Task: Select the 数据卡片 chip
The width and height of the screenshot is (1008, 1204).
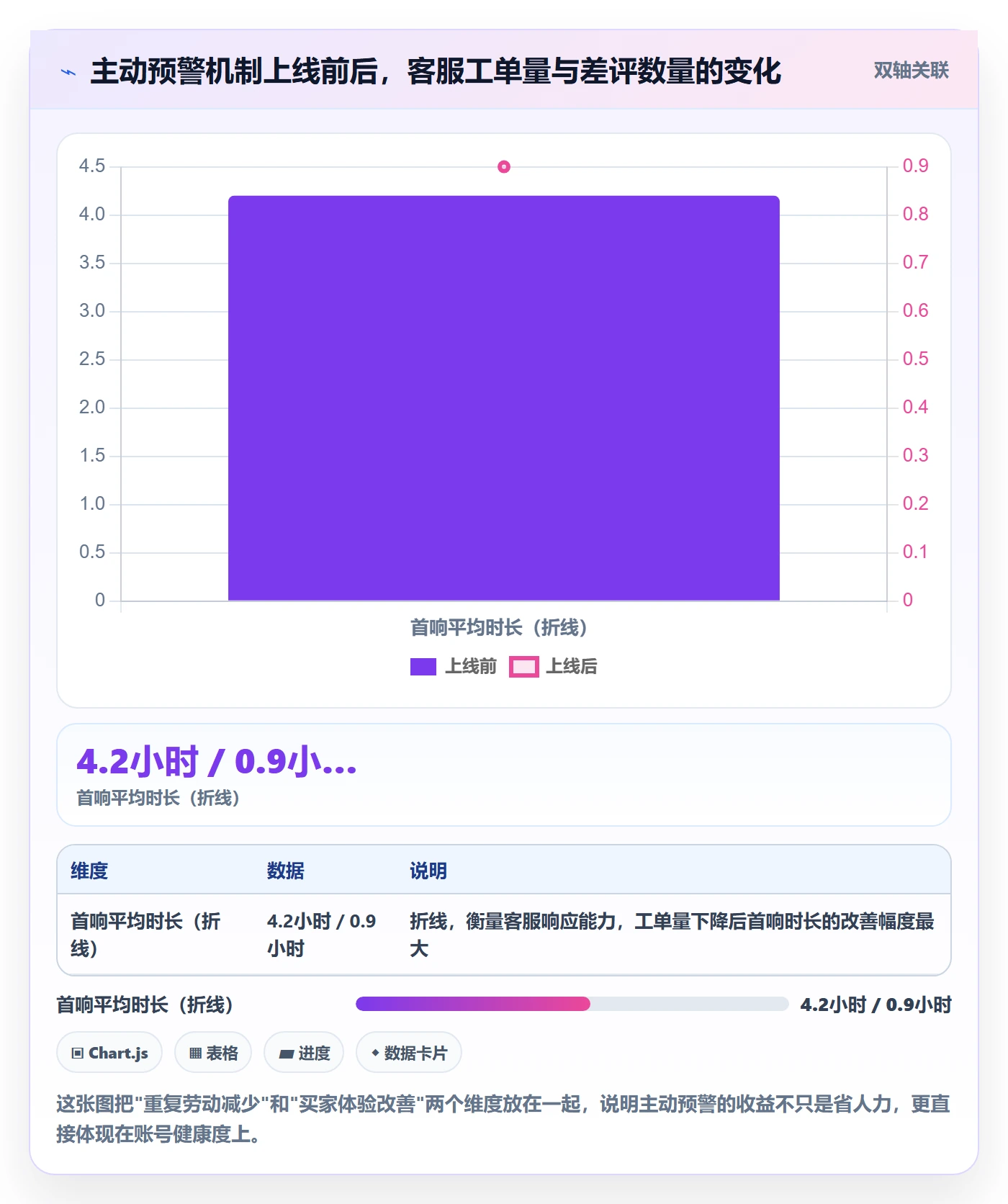Action: (x=409, y=1053)
